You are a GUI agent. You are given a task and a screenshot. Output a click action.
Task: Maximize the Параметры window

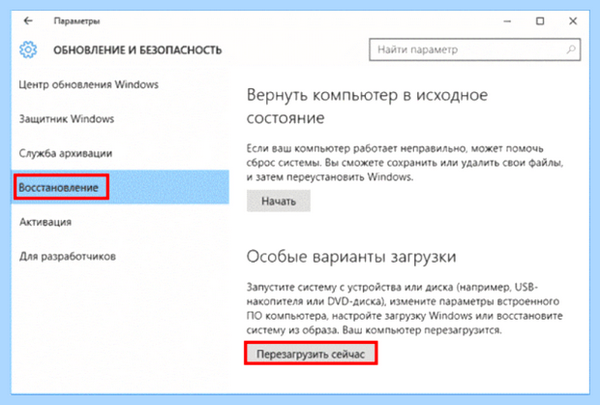click(540, 21)
